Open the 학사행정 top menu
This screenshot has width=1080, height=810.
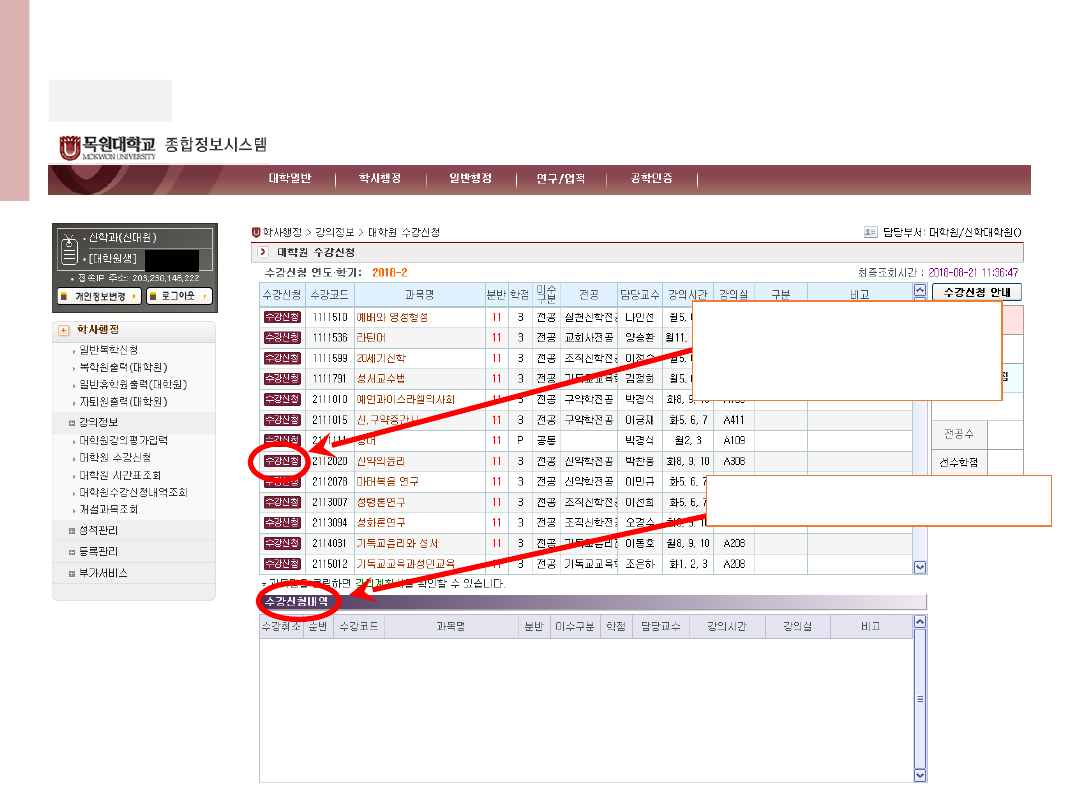[x=380, y=179]
